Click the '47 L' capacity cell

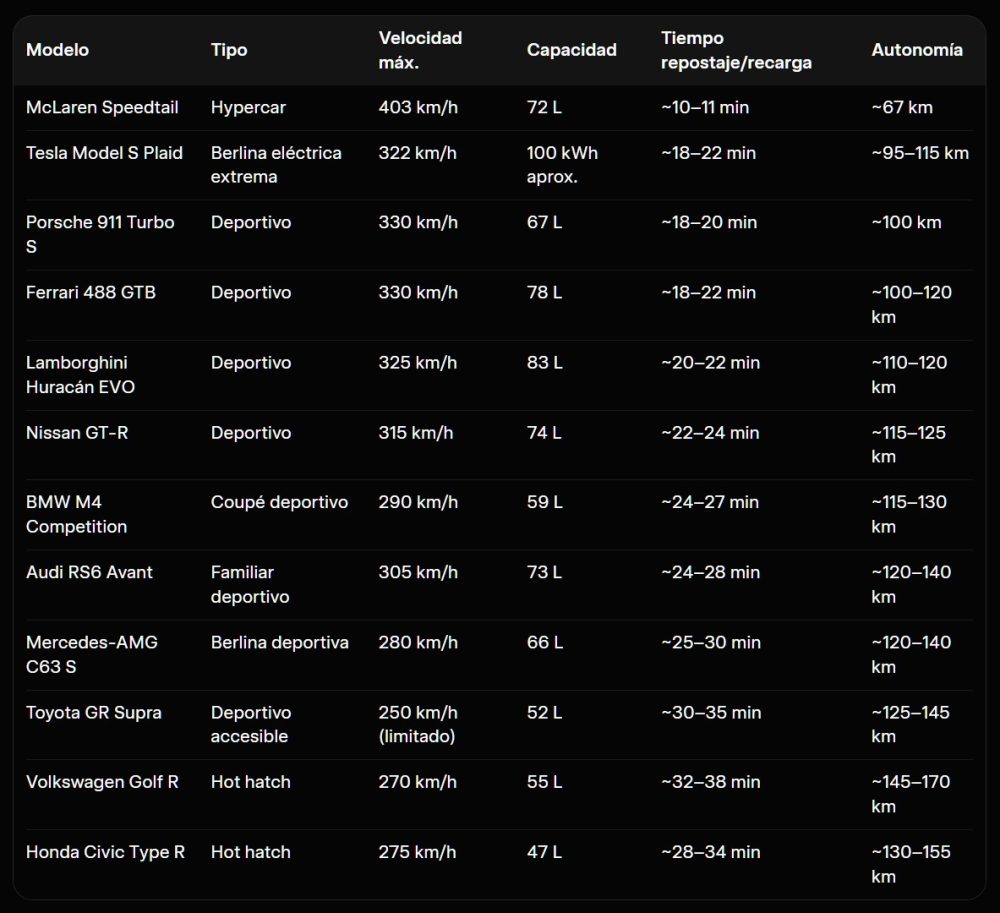(544, 852)
